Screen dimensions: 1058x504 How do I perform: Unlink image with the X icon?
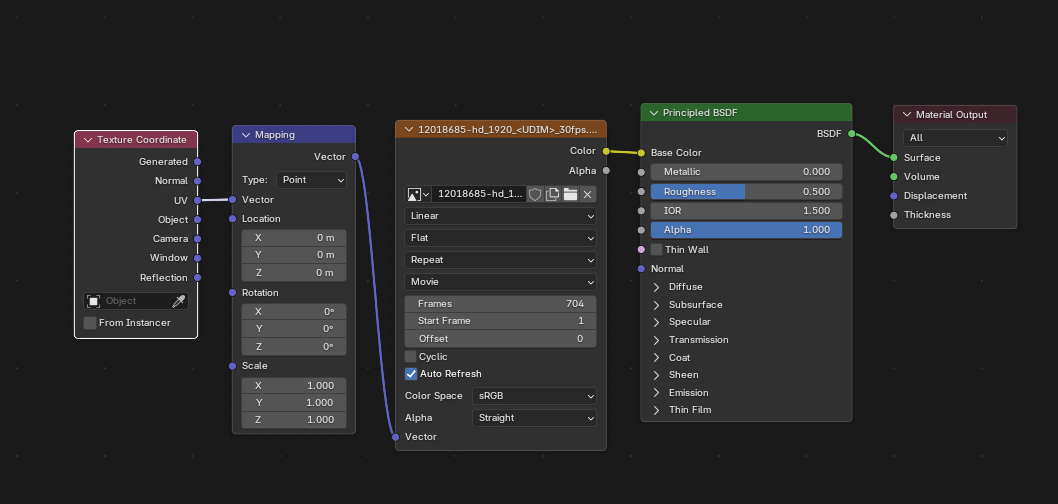[x=588, y=194]
